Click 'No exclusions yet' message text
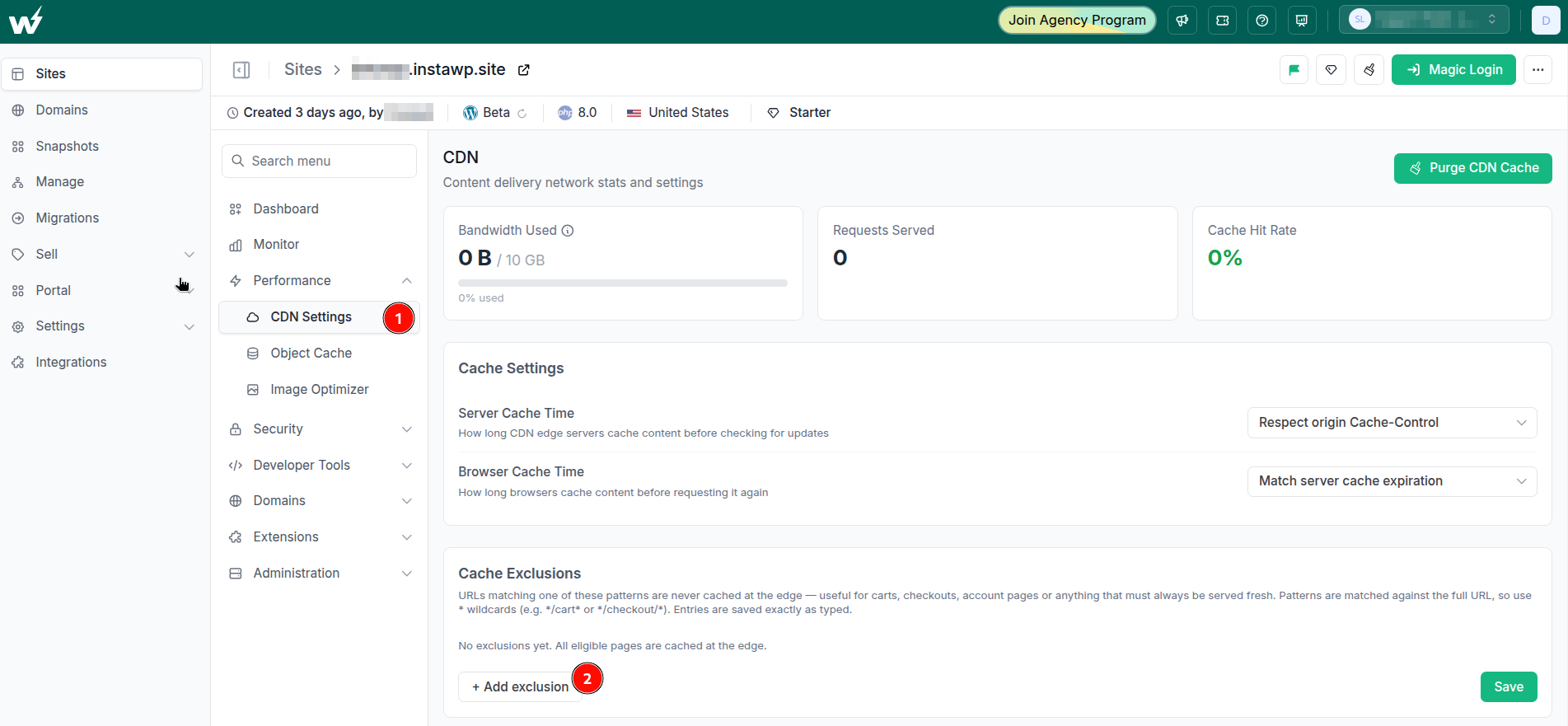This screenshot has width=1568, height=726. pyautogui.click(x=612, y=646)
